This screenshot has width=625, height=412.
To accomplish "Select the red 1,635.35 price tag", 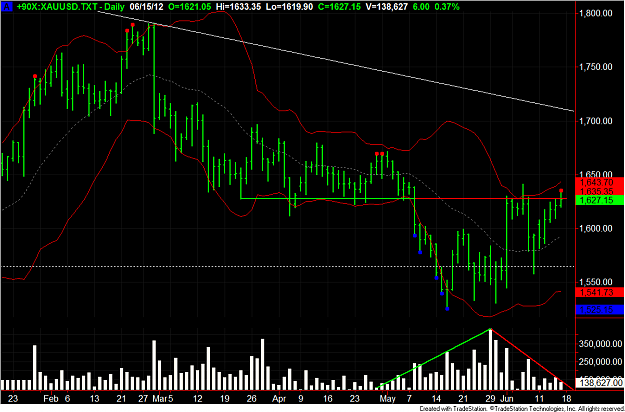I will [x=601, y=191].
